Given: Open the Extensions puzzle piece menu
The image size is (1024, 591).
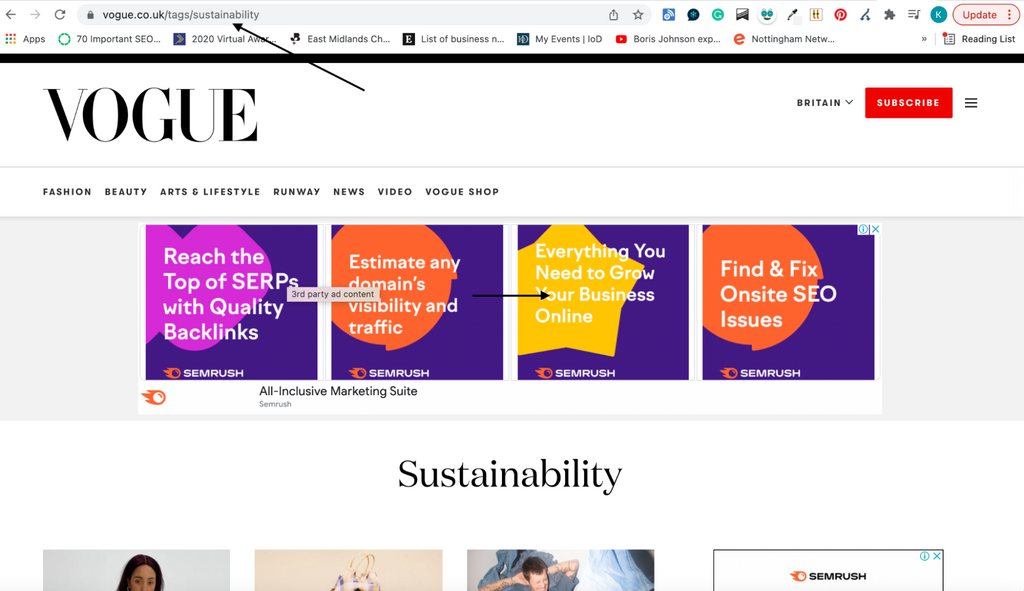Looking at the screenshot, I should [889, 15].
